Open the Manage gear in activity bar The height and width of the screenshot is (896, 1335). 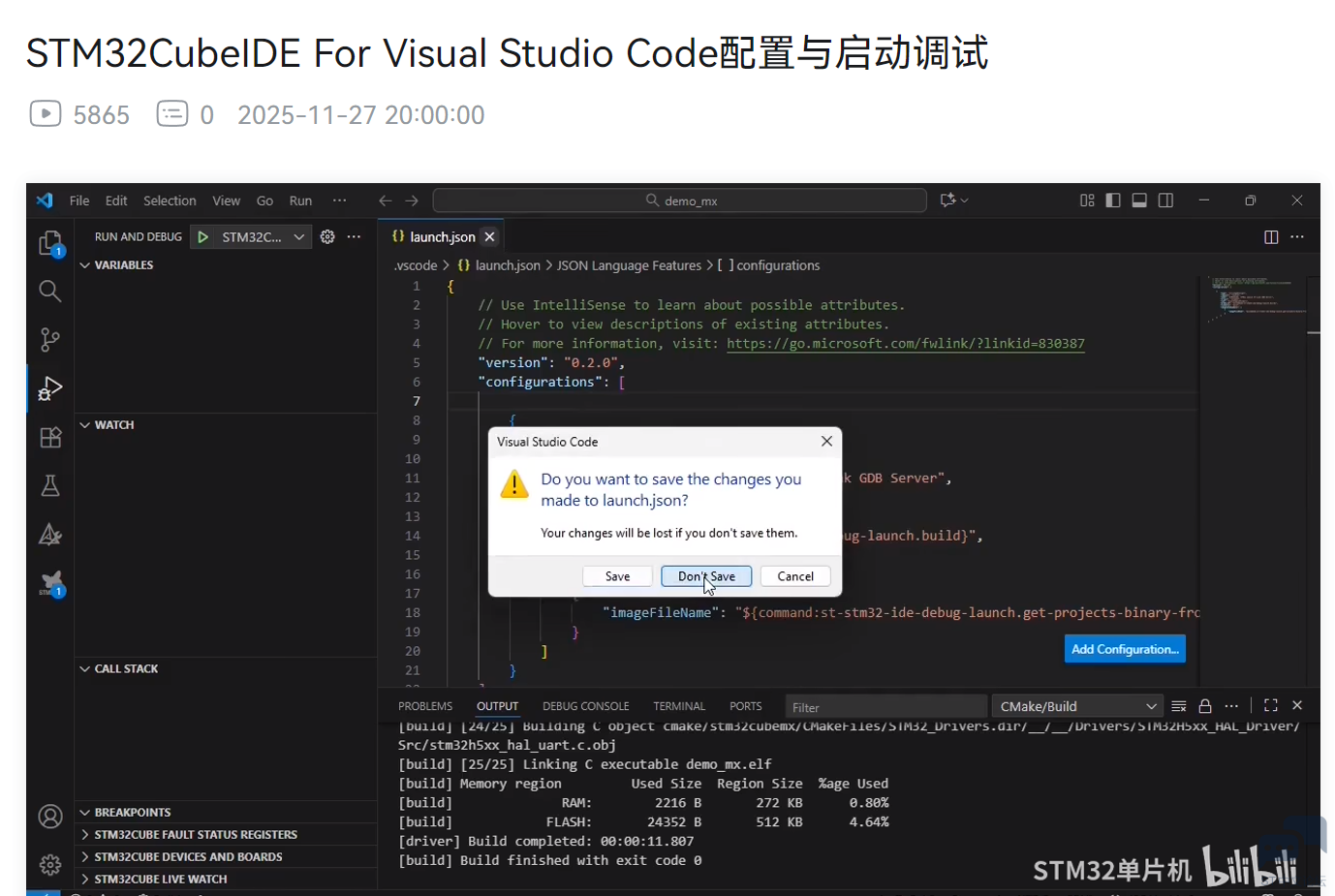point(50,864)
